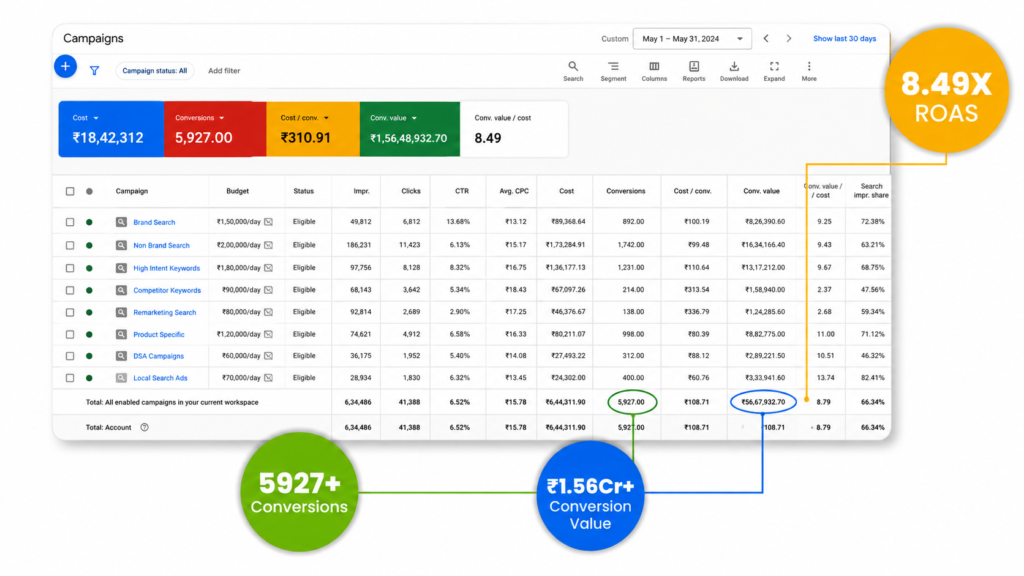Go to previous date range arrow
The height and width of the screenshot is (576, 1024).
coord(766,39)
